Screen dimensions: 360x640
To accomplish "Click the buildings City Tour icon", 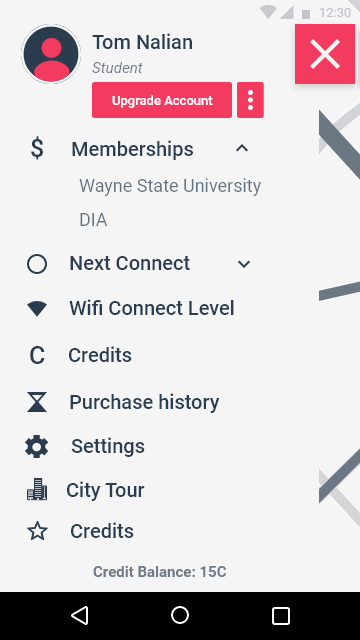I will [x=37, y=489].
